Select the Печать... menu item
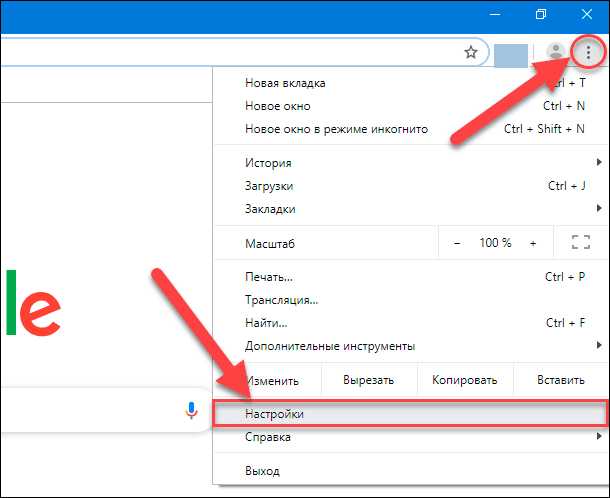610x498 pixels. (411, 277)
